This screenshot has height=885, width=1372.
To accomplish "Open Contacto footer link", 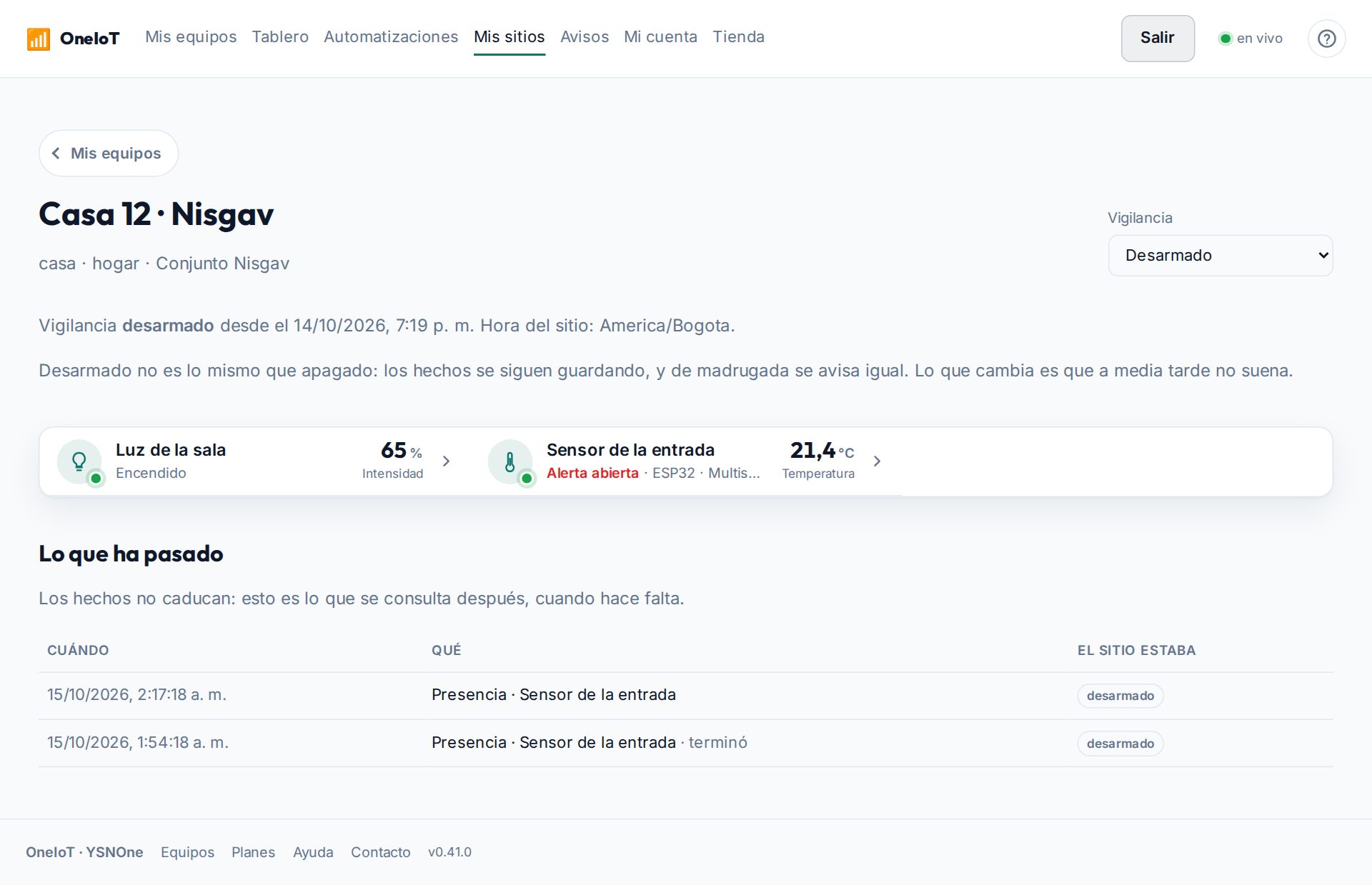I will click(381, 852).
